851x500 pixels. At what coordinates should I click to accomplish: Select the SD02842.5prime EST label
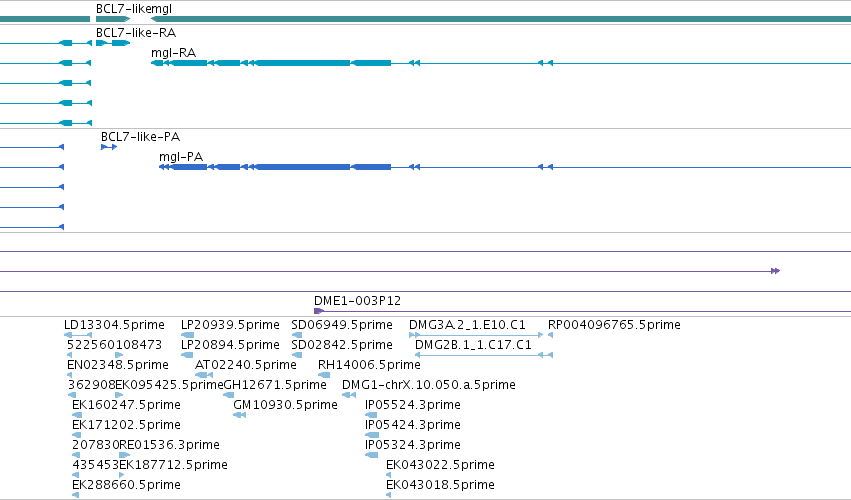point(342,345)
